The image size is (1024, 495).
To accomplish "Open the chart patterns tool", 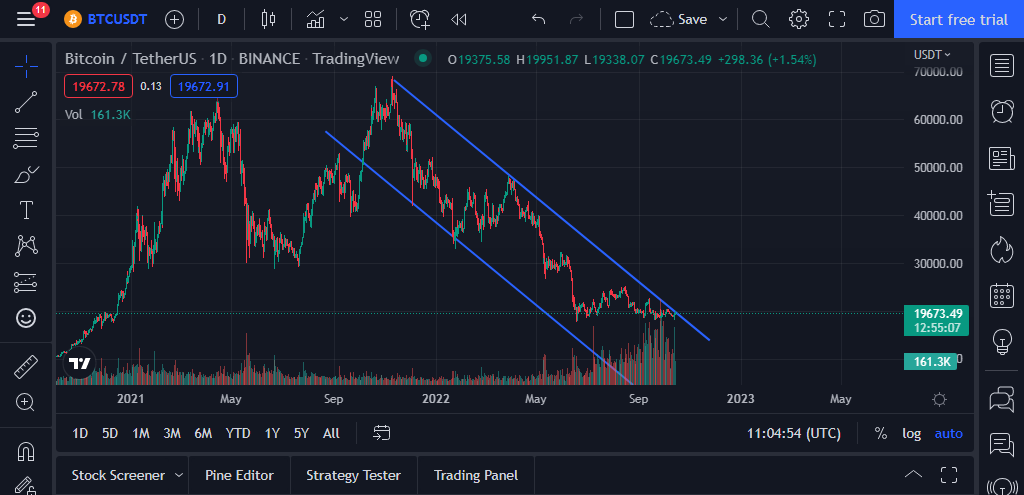I will pyautogui.click(x=26, y=246).
